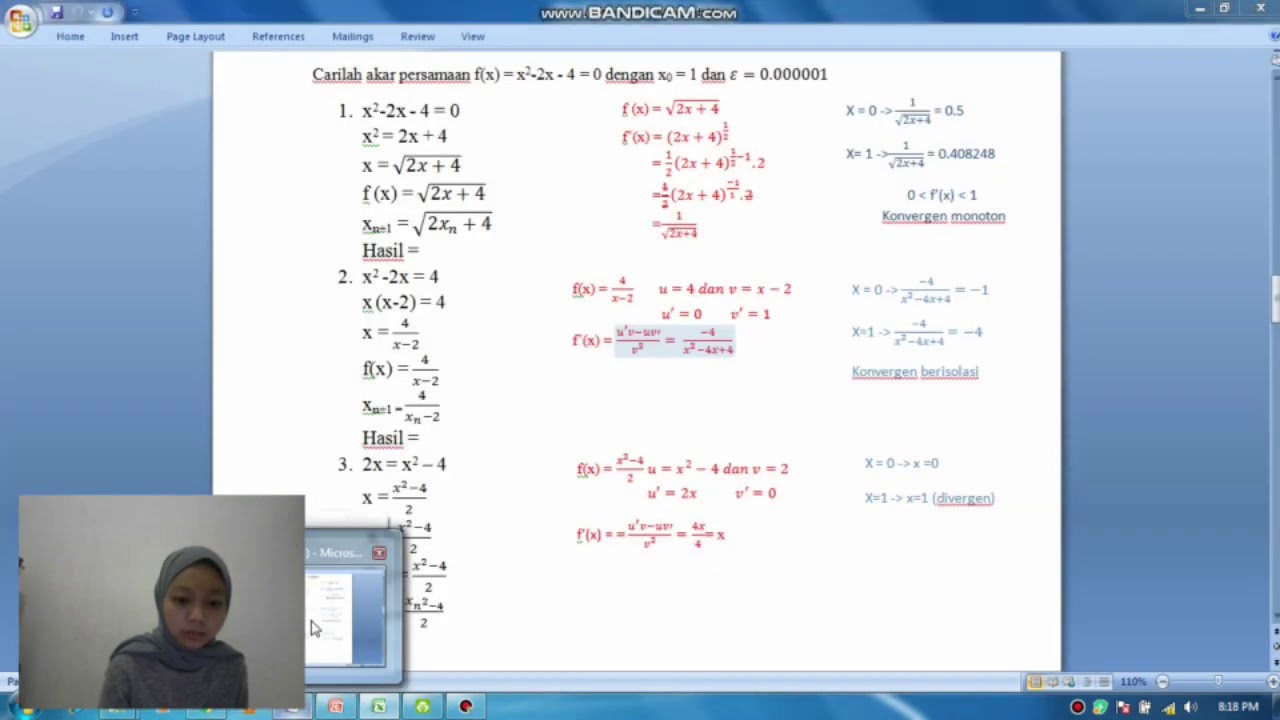Open the Insert ribbon tab
1280x720 pixels.
(124, 36)
